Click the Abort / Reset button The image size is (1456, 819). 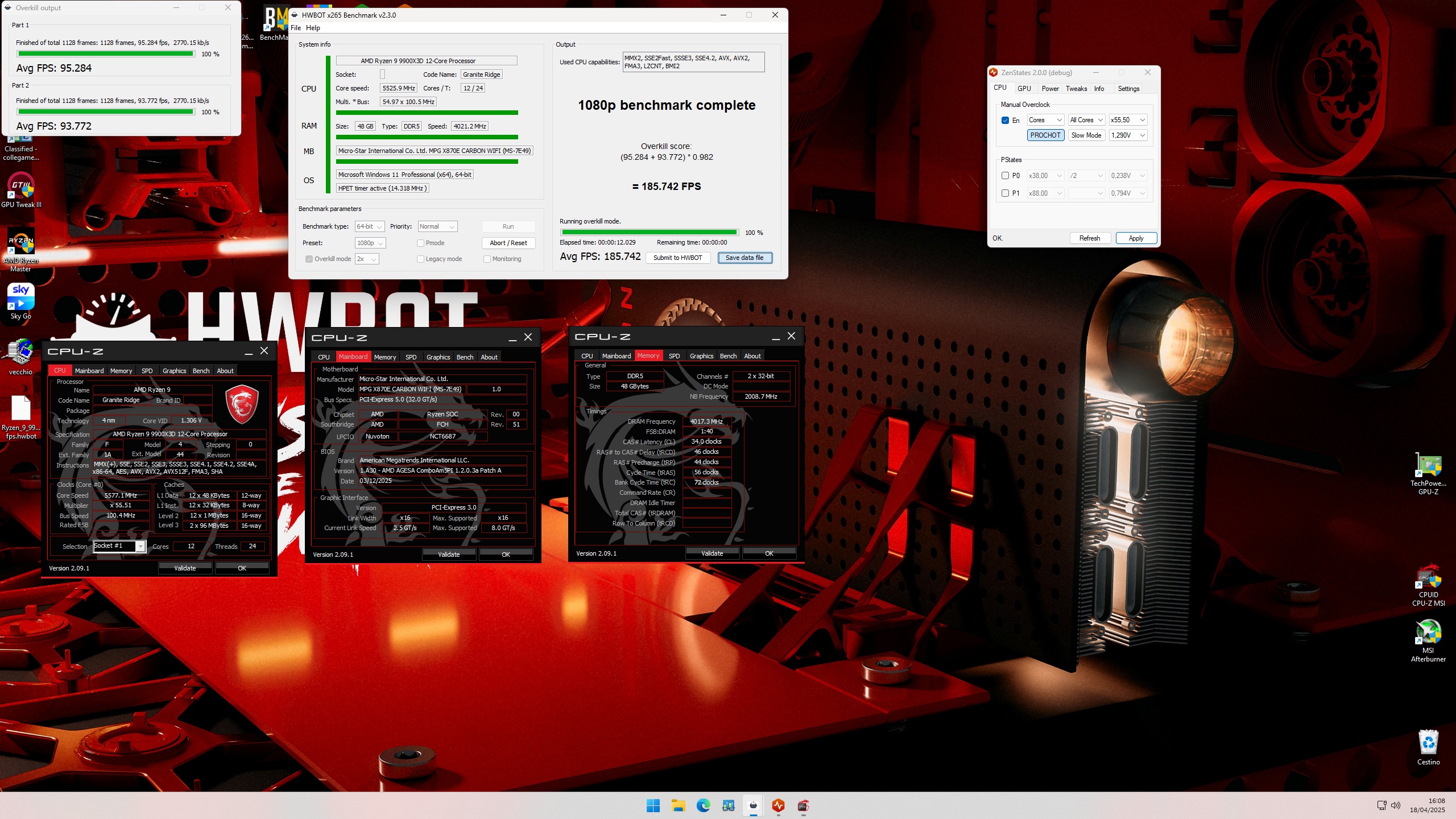tap(508, 243)
